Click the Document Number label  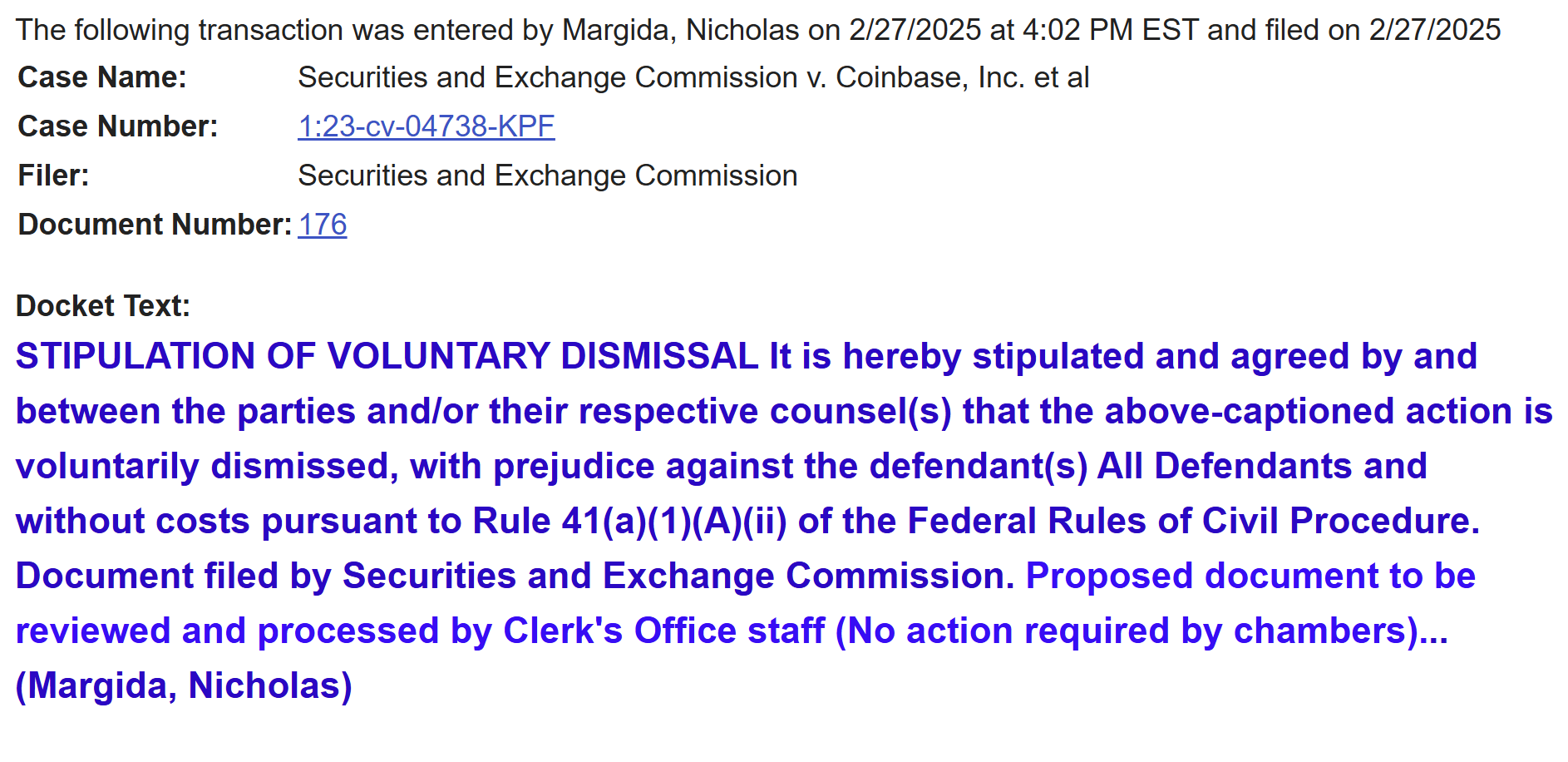(x=155, y=225)
